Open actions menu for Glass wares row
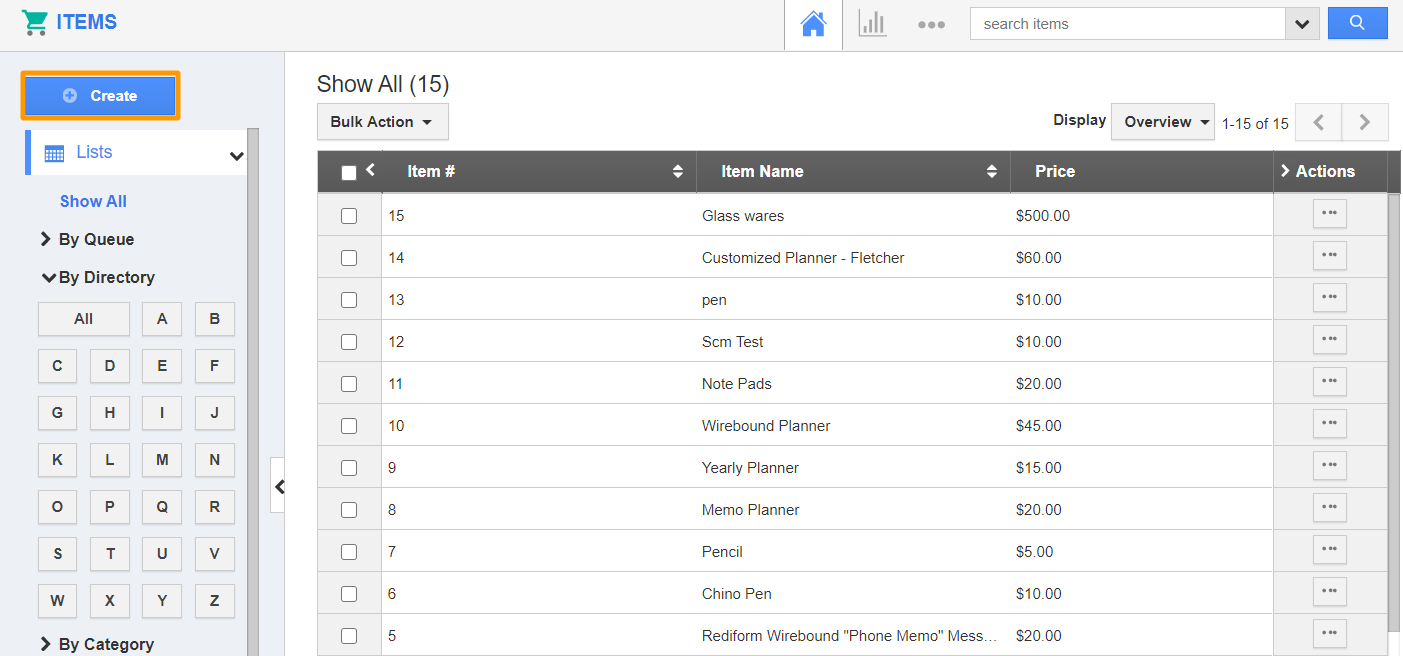Viewport: 1403px width, 656px height. [x=1329, y=214]
